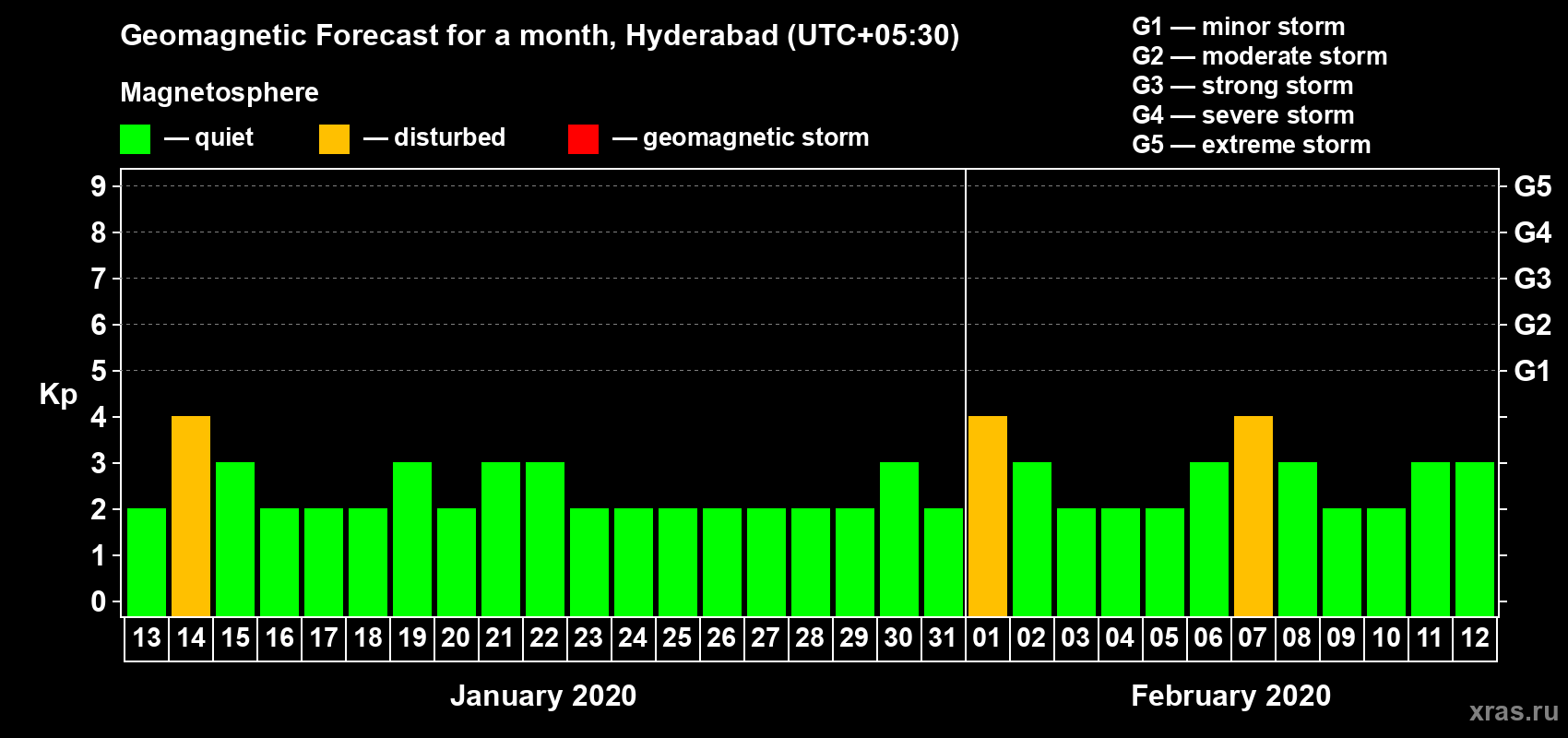The height and width of the screenshot is (738, 1568).
Task: Click the January 2020 month label
Action: (x=543, y=696)
